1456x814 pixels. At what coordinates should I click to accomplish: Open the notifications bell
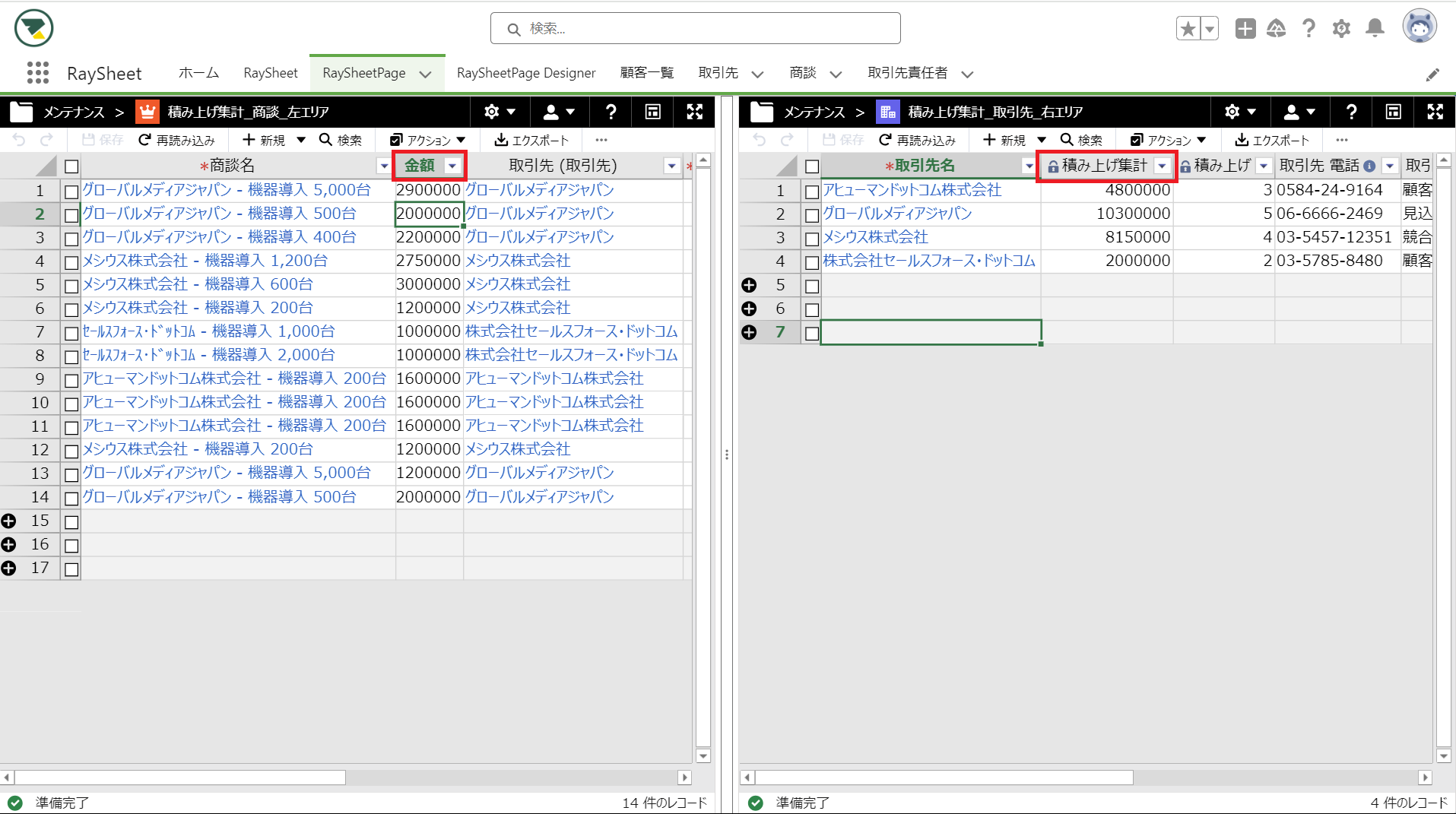[x=1375, y=29]
